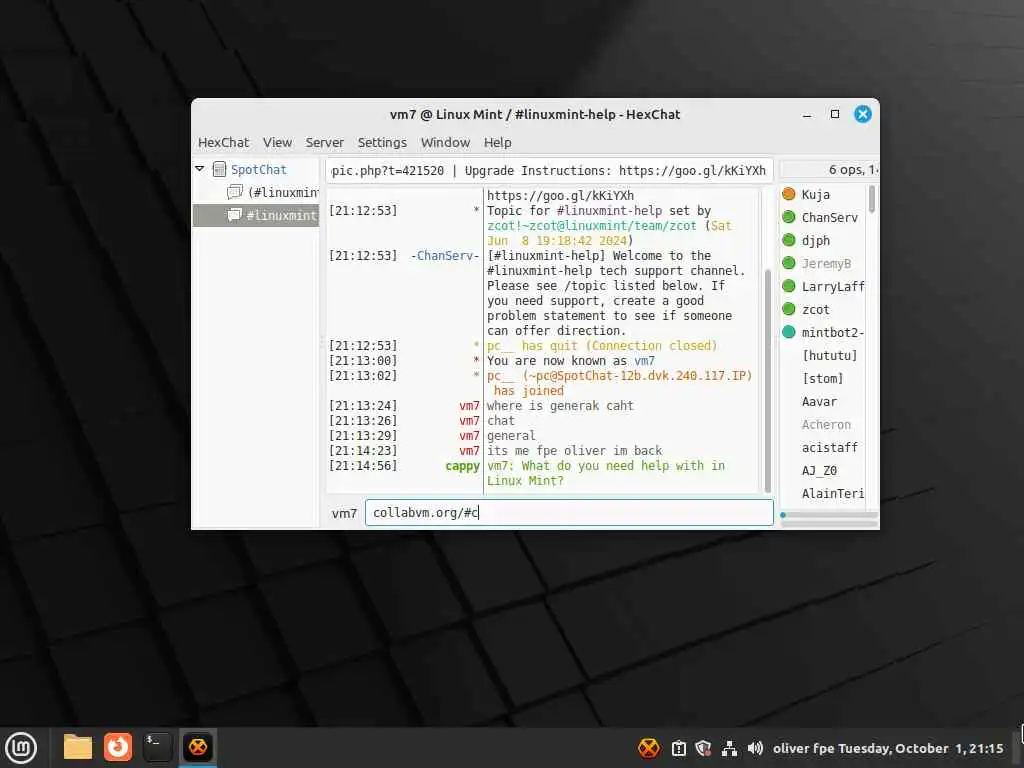Click the message input containing collabvm.org

(x=569, y=513)
